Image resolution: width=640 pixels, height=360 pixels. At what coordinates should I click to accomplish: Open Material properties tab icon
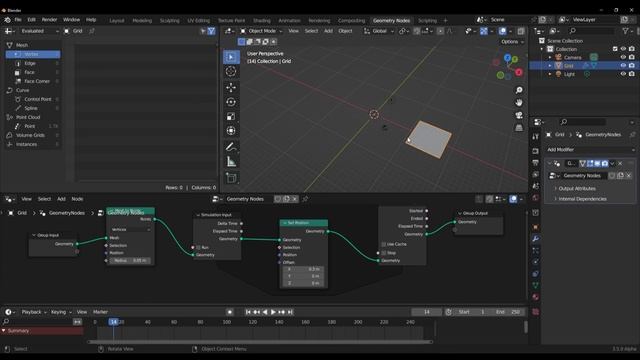[x=536, y=297]
